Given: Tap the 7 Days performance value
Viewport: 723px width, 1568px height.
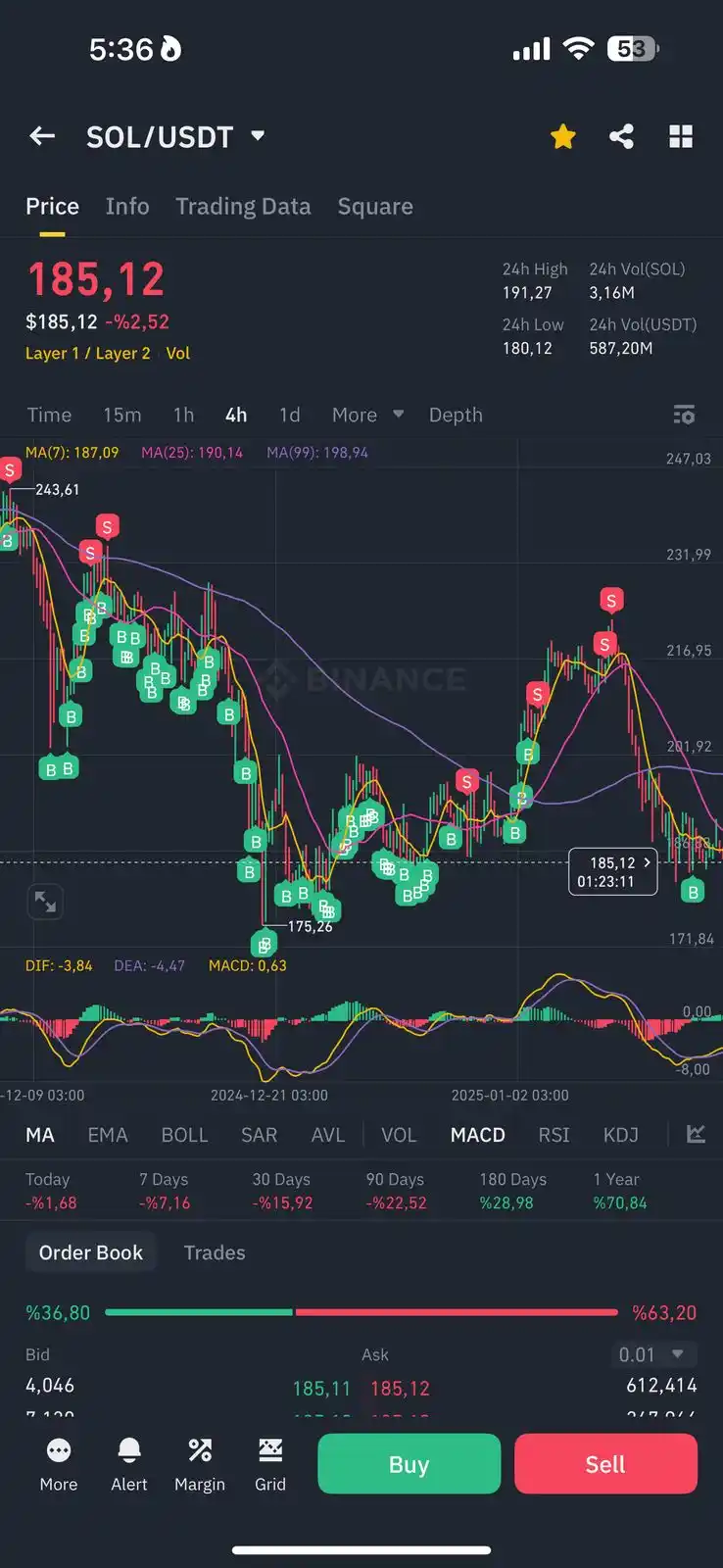Looking at the screenshot, I should 165,1203.
